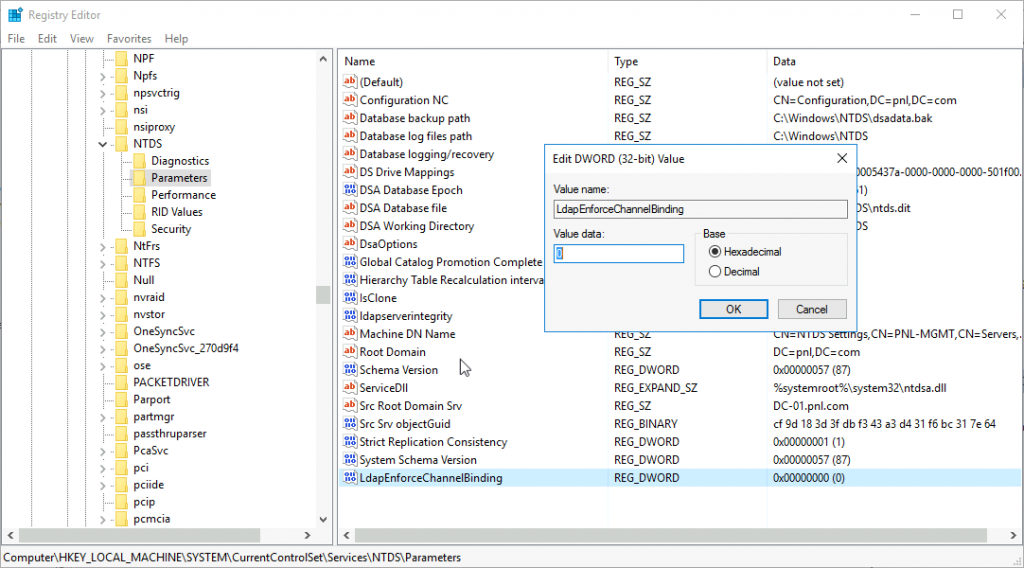Click the Value name field
1024x568 pixels.
[700, 209]
